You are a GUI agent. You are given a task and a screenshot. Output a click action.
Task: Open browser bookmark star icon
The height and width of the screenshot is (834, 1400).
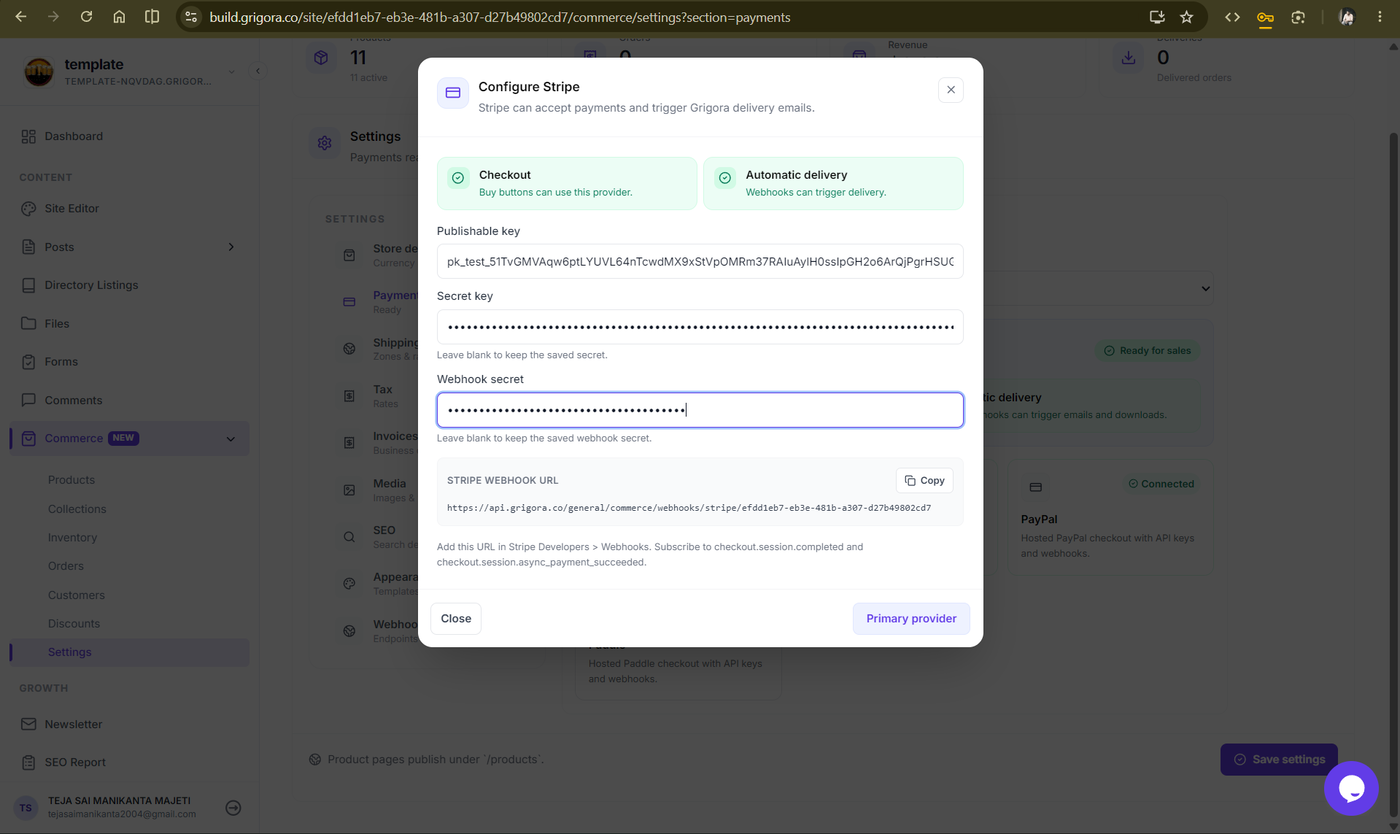pos(1186,17)
